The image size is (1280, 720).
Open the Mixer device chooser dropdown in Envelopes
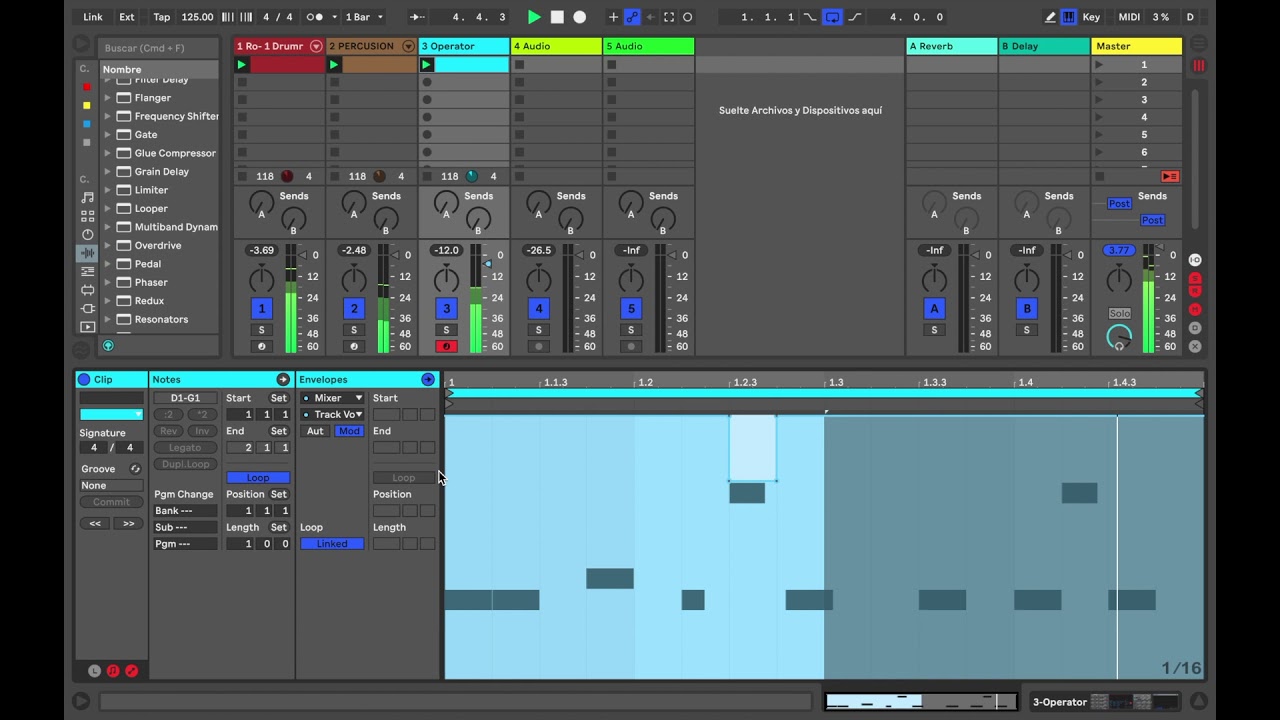[332, 398]
